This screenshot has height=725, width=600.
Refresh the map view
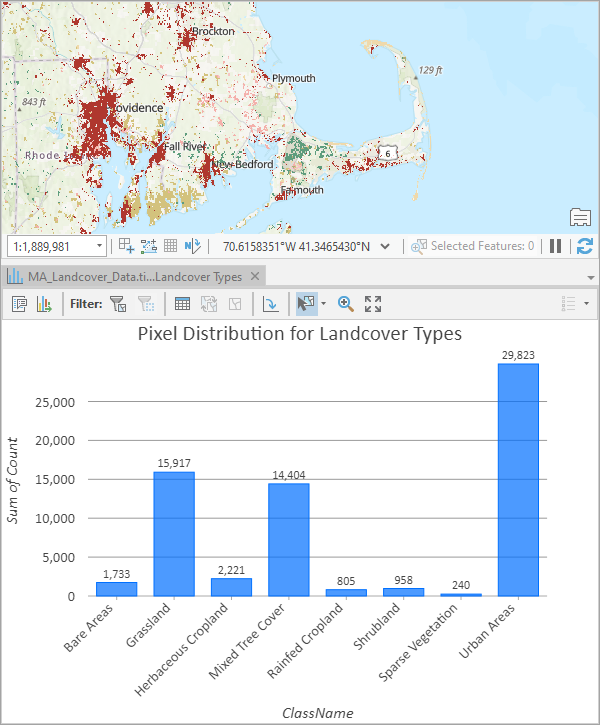[584, 246]
